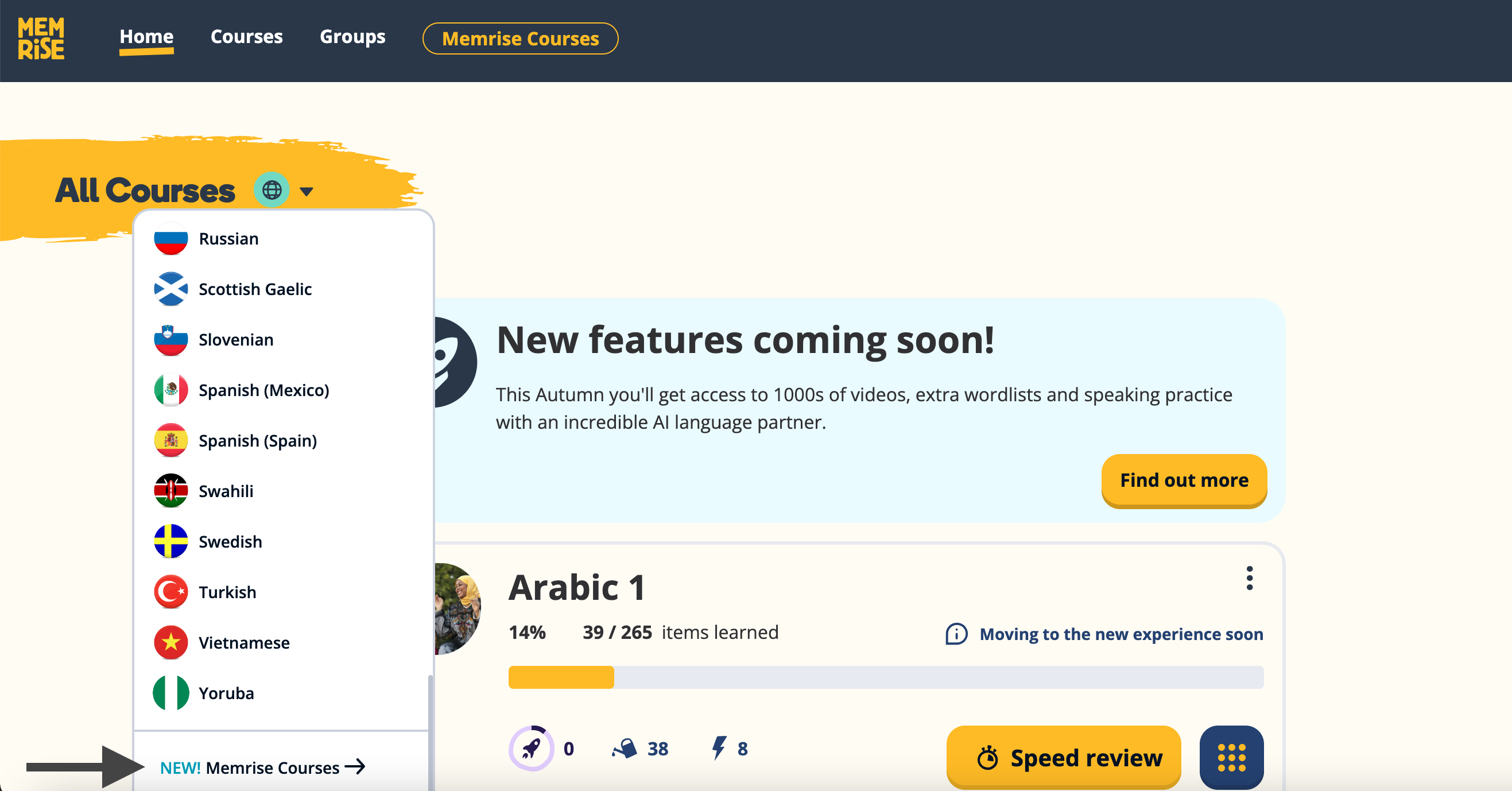Click the Memrise logo
Image resolution: width=1512 pixels, height=791 pixels.
[41, 38]
